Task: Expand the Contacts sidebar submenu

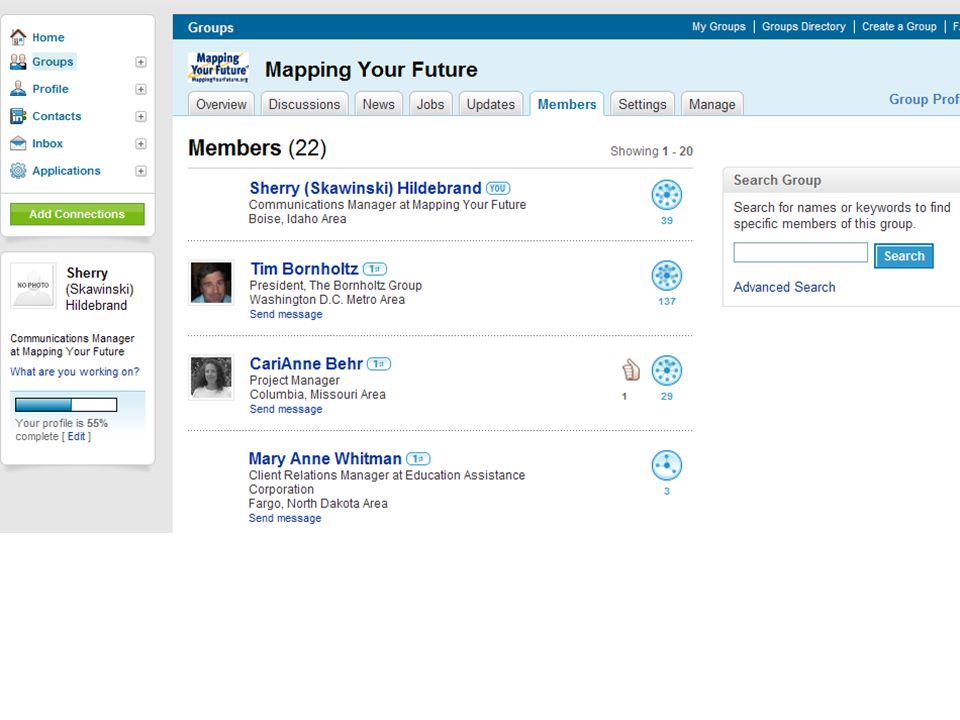Action: pos(141,116)
